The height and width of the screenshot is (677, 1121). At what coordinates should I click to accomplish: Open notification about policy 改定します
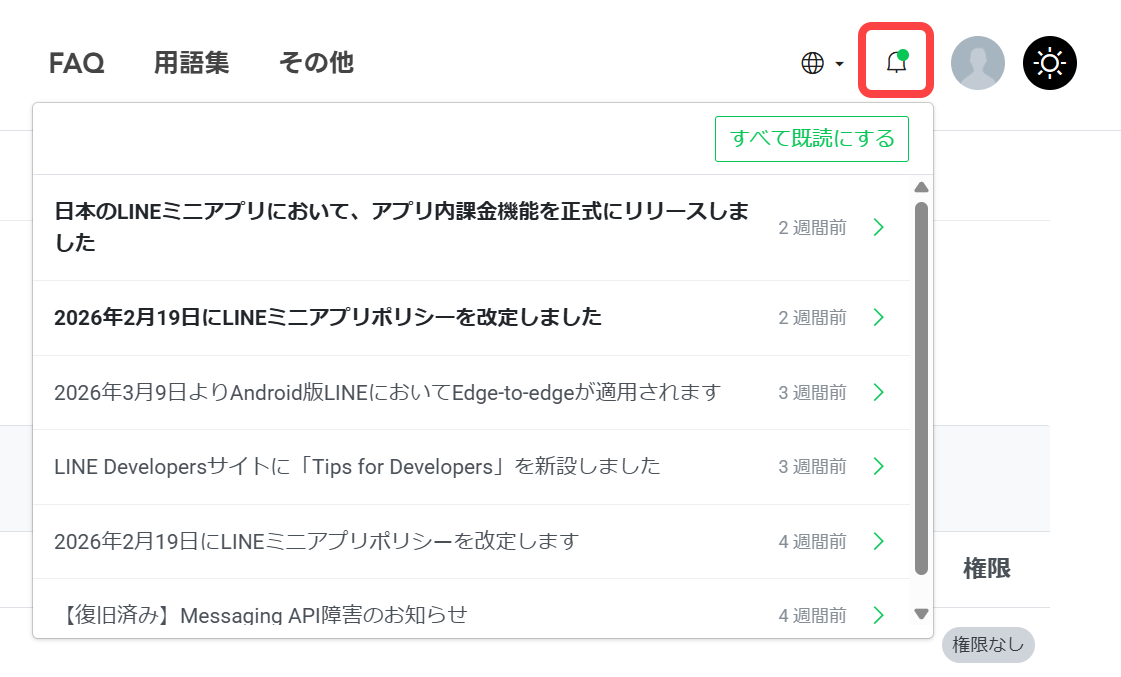pos(316,541)
